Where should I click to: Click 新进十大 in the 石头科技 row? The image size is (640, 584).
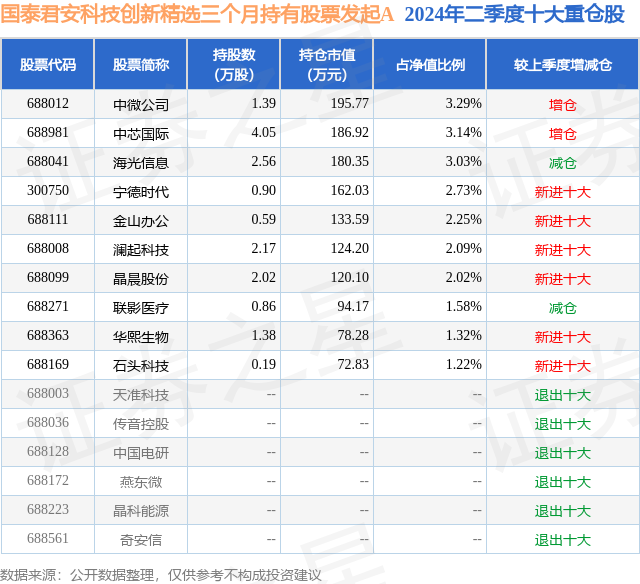click(x=562, y=366)
